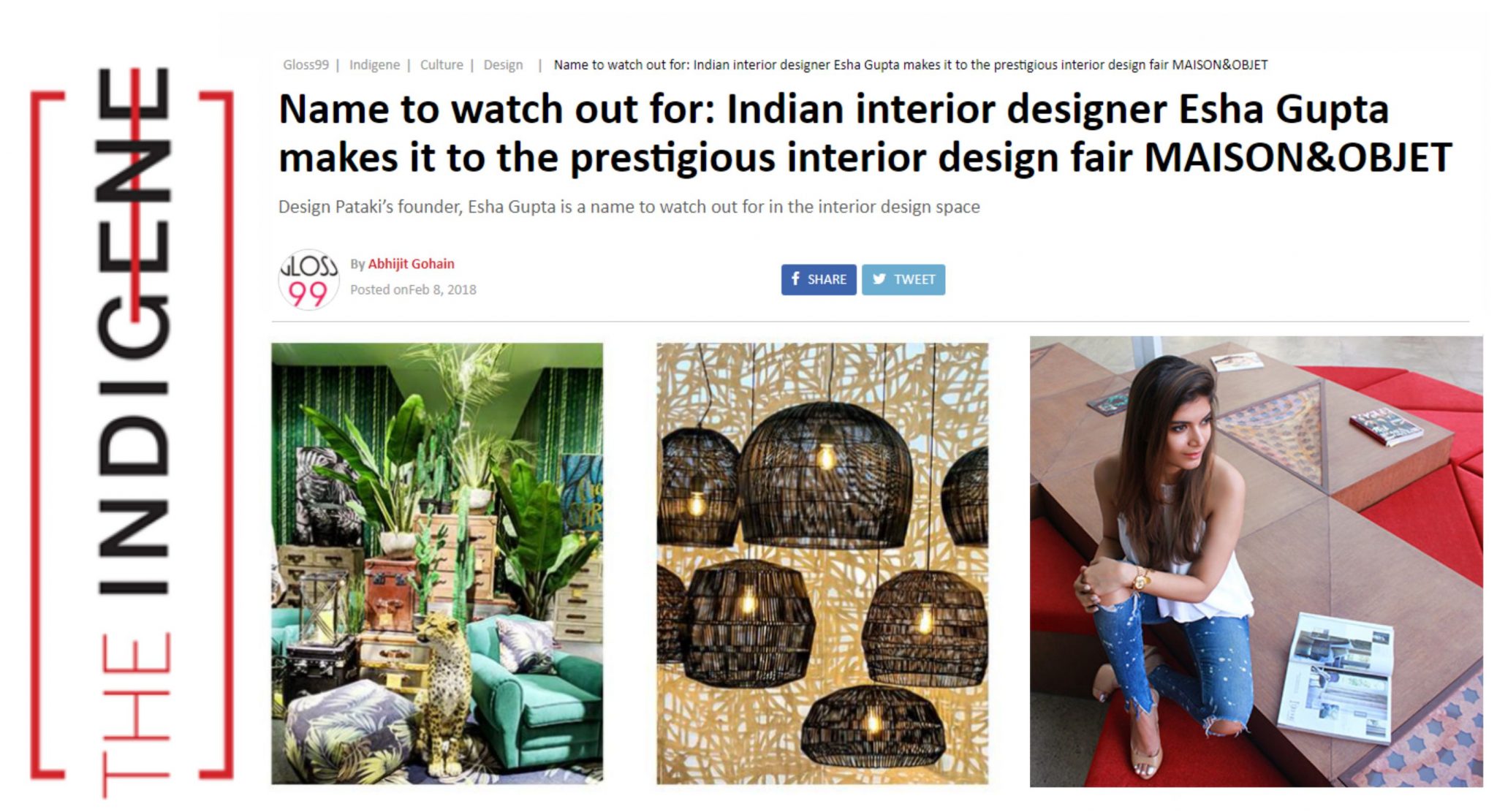1497x812 pixels.
Task: Open the black woven pendant lamps photo
Action: (x=822, y=564)
